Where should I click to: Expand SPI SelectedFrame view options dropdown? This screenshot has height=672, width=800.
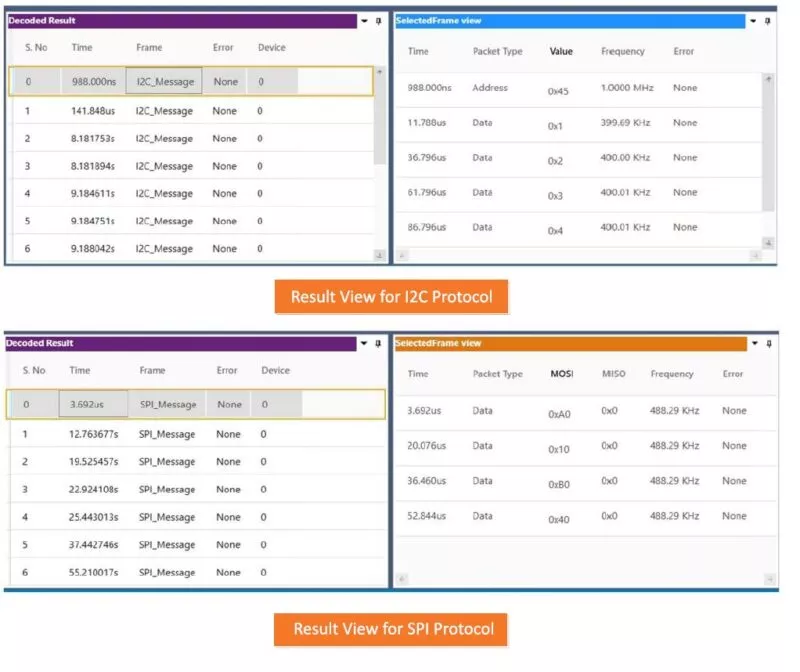pos(754,343)
